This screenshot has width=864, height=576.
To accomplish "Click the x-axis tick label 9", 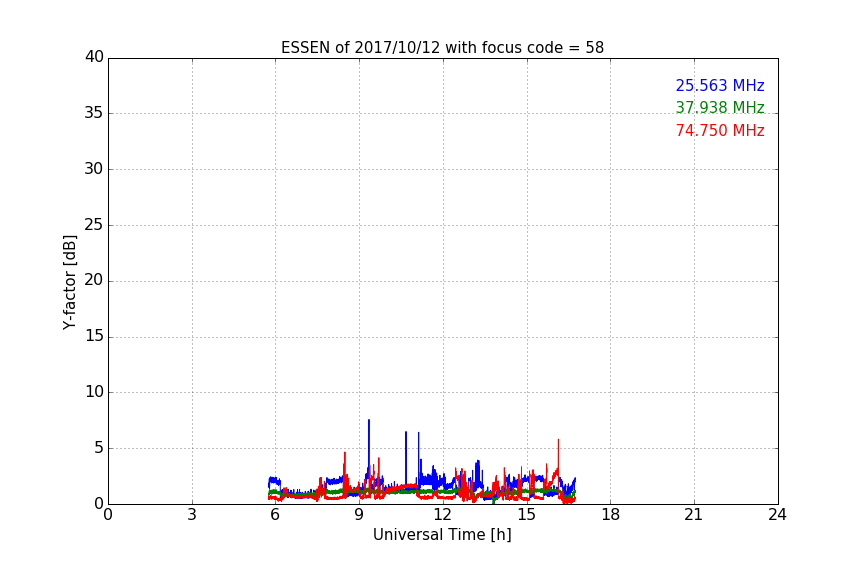I will tap(359, 515).
